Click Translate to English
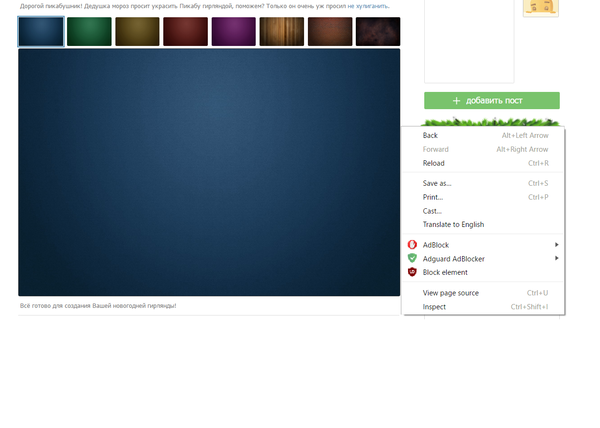 (x=453, y=225)
